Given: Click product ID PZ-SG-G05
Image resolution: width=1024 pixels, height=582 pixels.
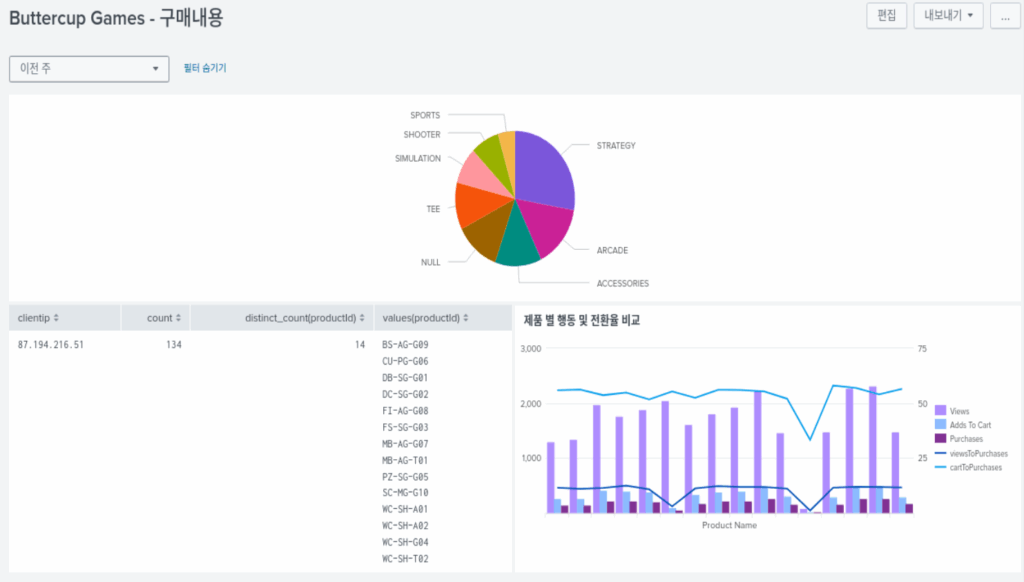Looking at the screenshot, I should (406, 476).
